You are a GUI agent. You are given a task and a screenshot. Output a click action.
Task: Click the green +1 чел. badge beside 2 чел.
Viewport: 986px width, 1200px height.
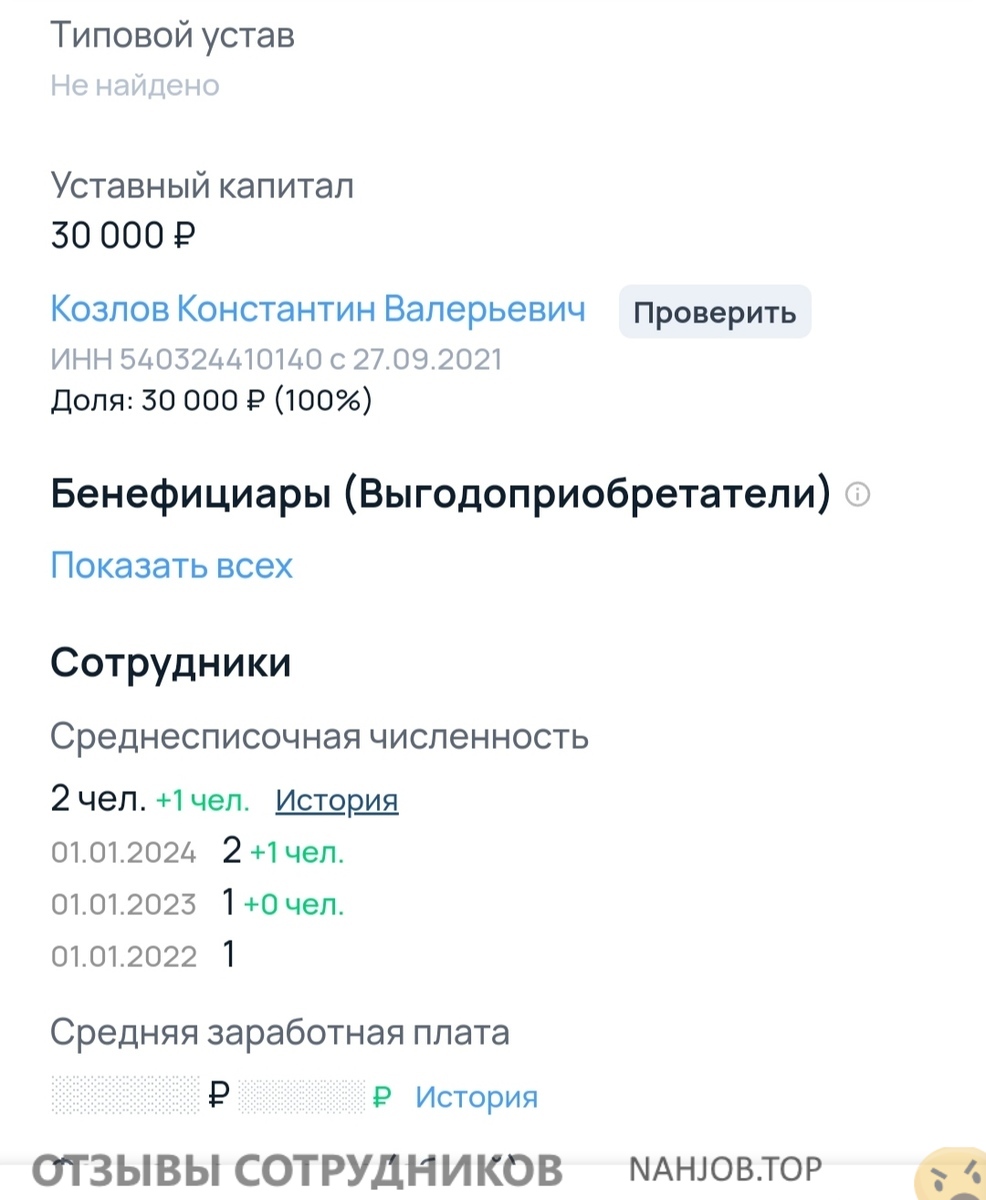click(x=203, y=801)
